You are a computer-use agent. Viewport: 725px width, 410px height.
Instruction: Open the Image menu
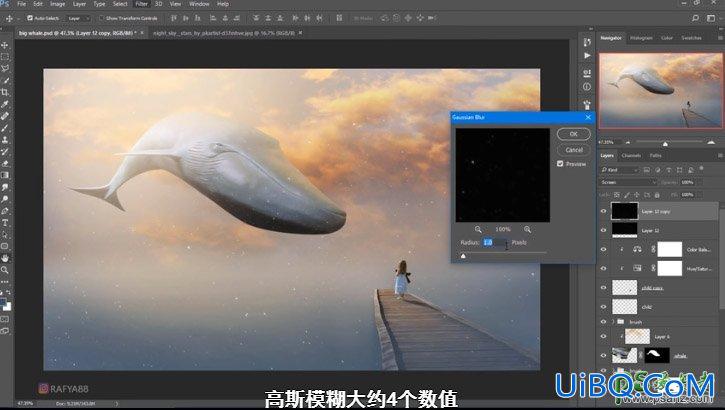click(x=57, y=4)
